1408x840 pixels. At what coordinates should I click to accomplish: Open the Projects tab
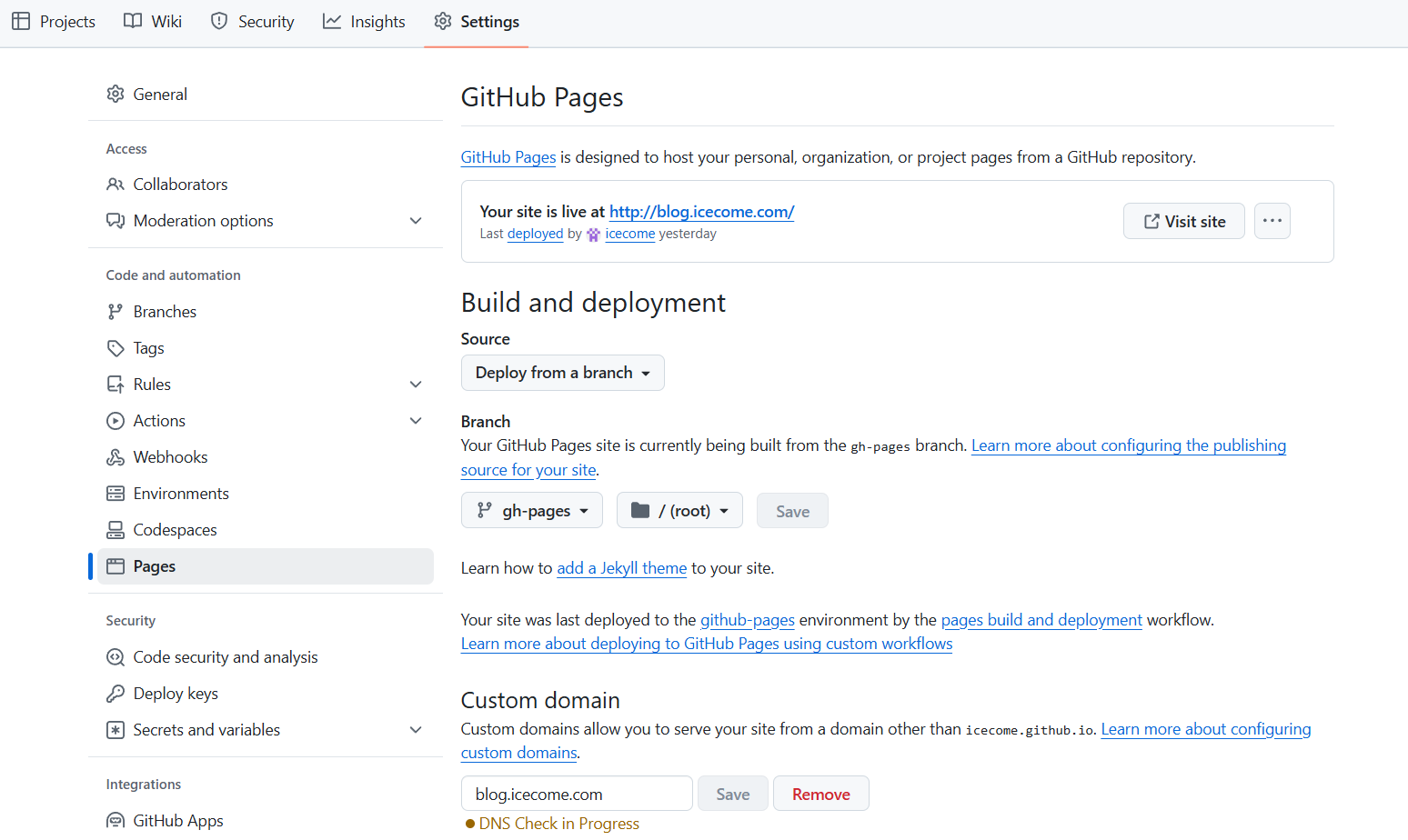53,21
